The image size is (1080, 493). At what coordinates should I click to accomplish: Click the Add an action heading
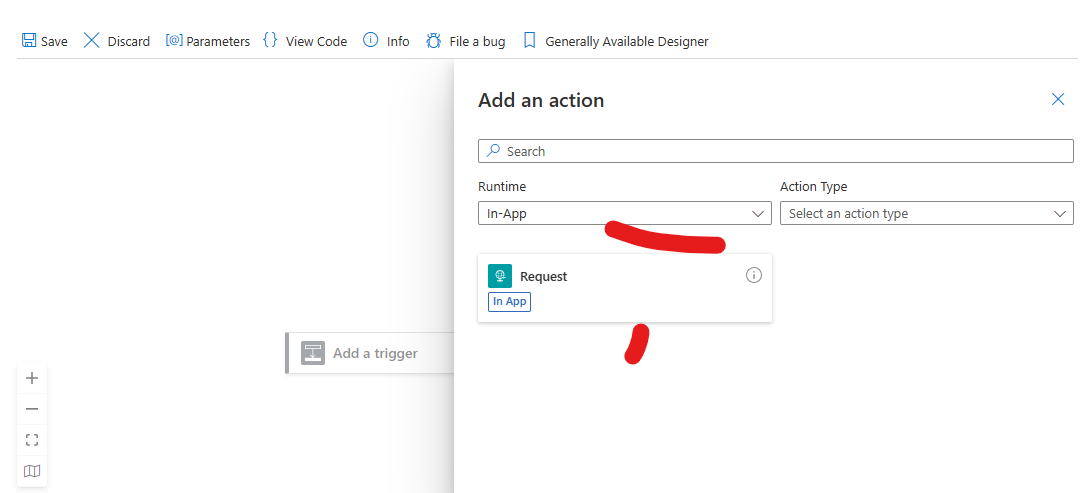[541, 101]
